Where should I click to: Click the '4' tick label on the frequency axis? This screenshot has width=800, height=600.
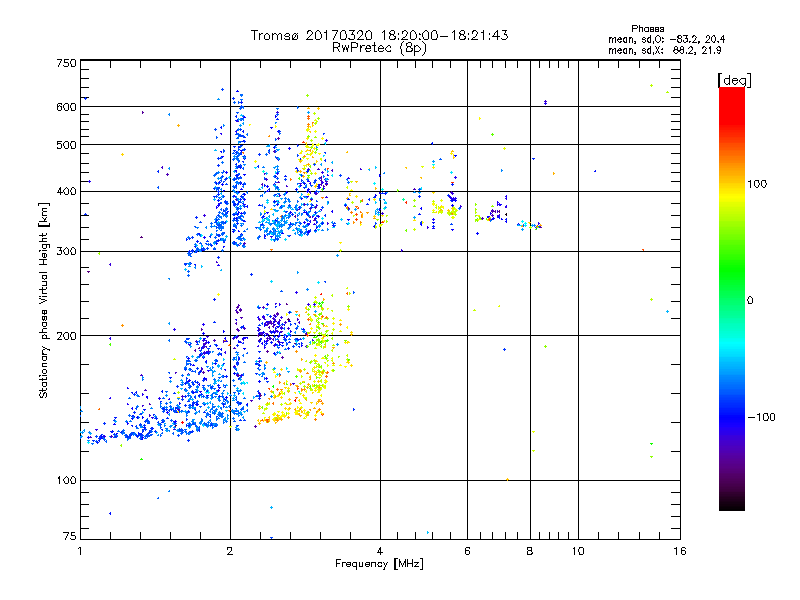pyautogui.click(x=380, y=551)
